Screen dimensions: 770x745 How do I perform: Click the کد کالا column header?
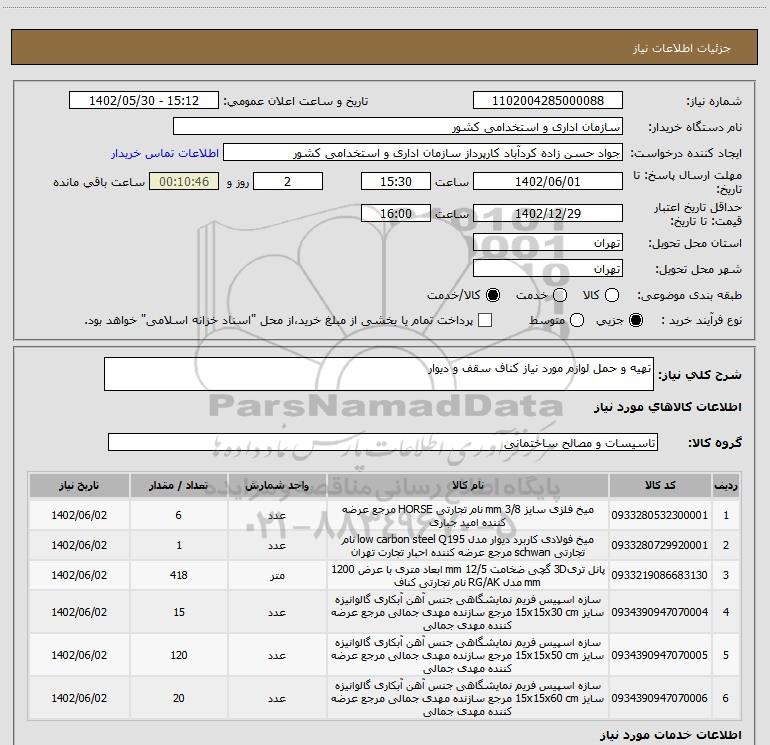[660, 485]
